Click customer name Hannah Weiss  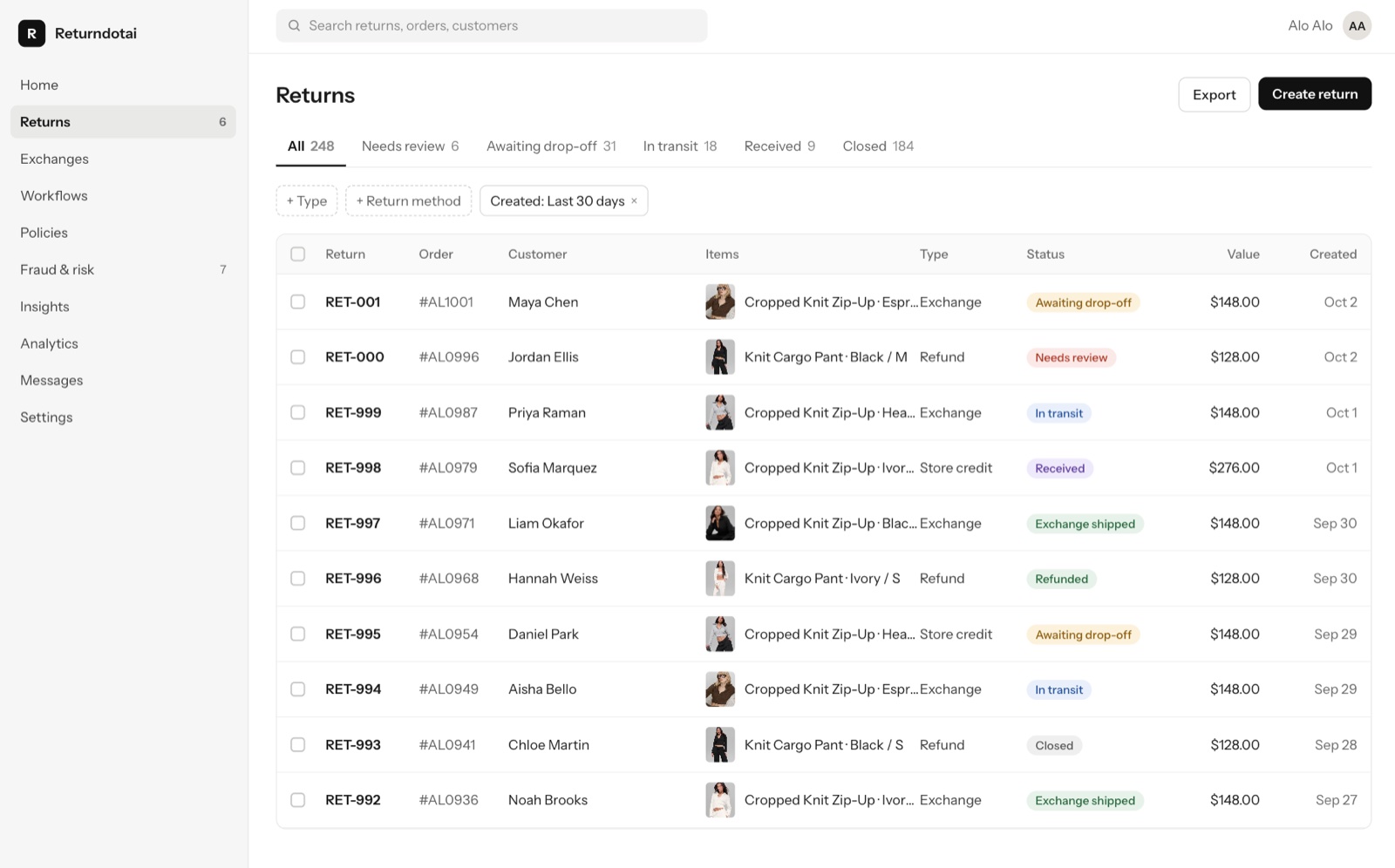click(x=553, y=579)
